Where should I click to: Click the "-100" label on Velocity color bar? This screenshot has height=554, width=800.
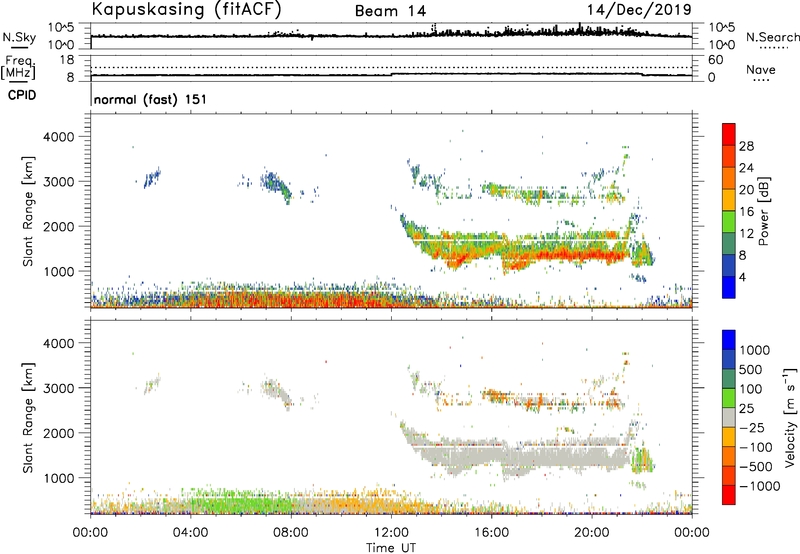click(756, 447)
